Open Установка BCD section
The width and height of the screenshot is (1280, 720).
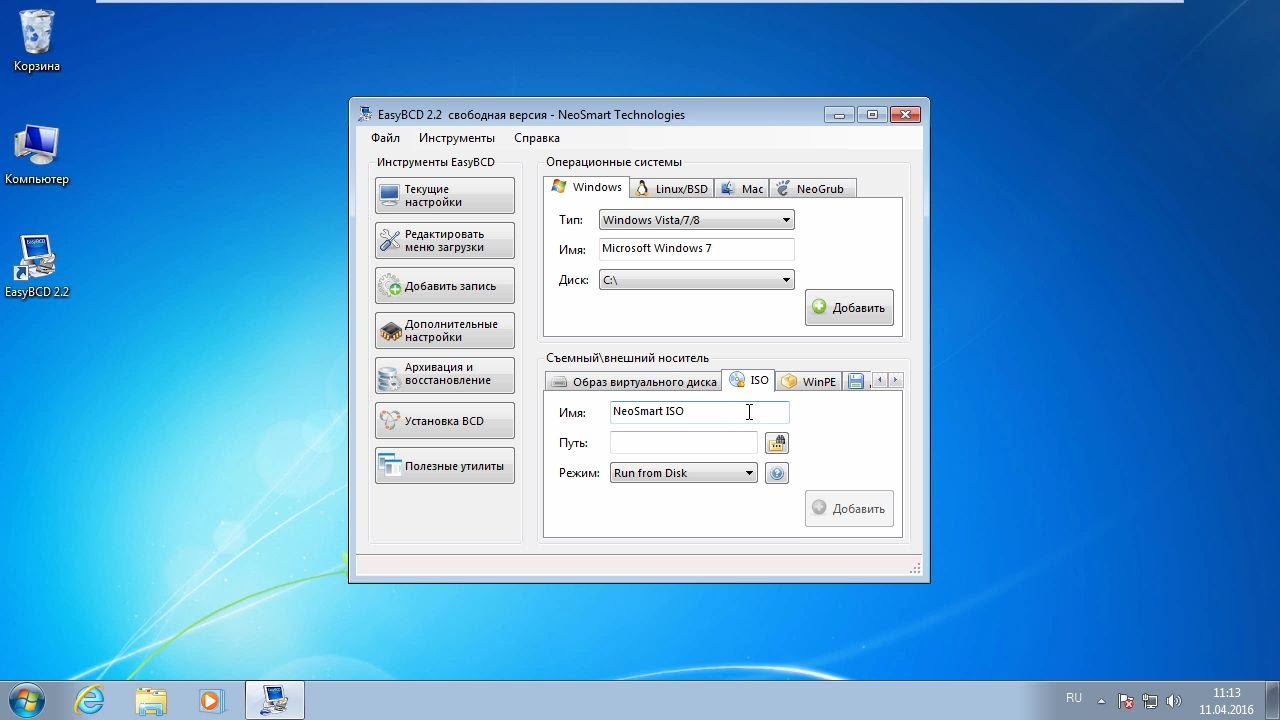point(445,421)
